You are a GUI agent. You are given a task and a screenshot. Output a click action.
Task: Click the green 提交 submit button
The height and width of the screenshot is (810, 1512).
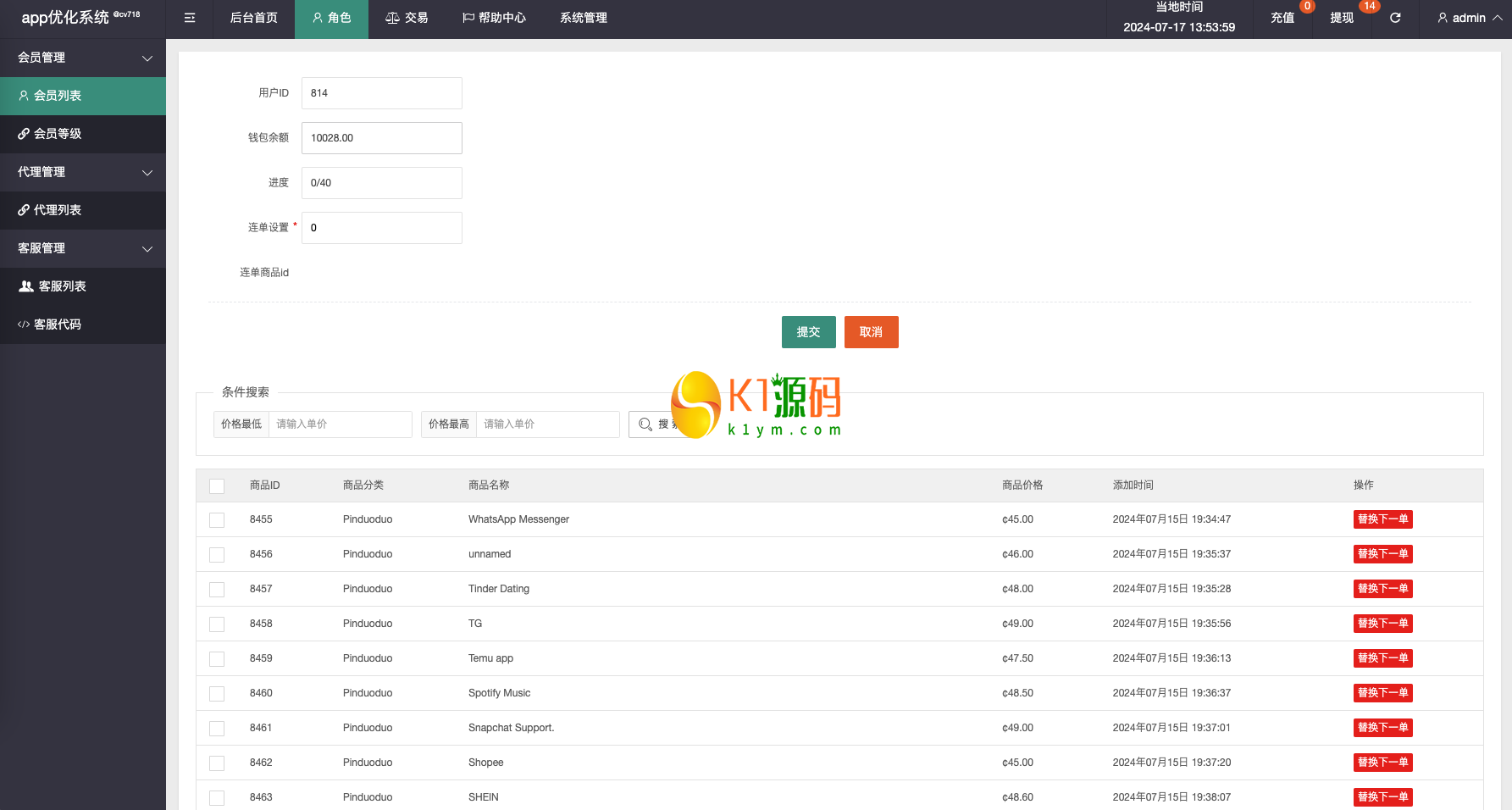[x=808, y=332]
